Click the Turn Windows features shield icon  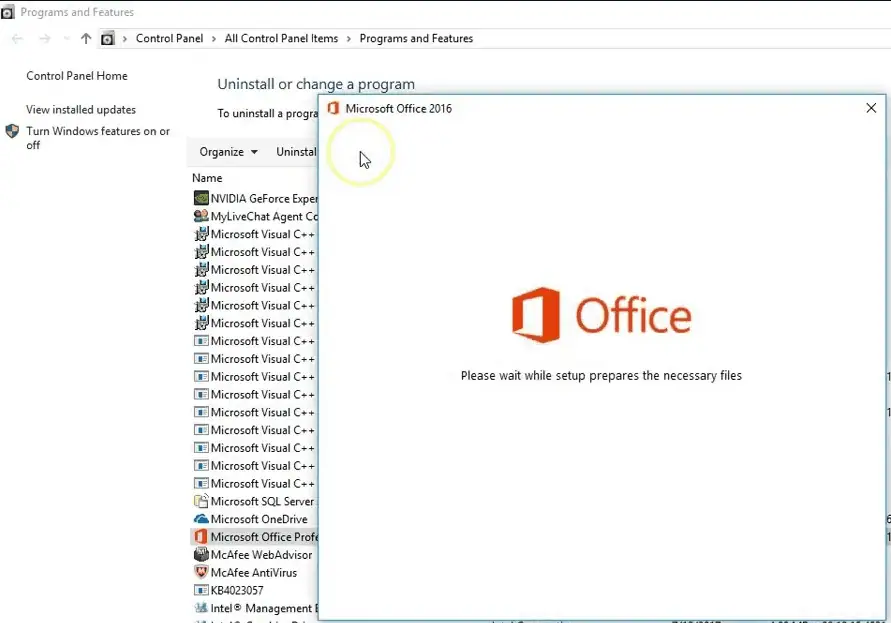12,131
